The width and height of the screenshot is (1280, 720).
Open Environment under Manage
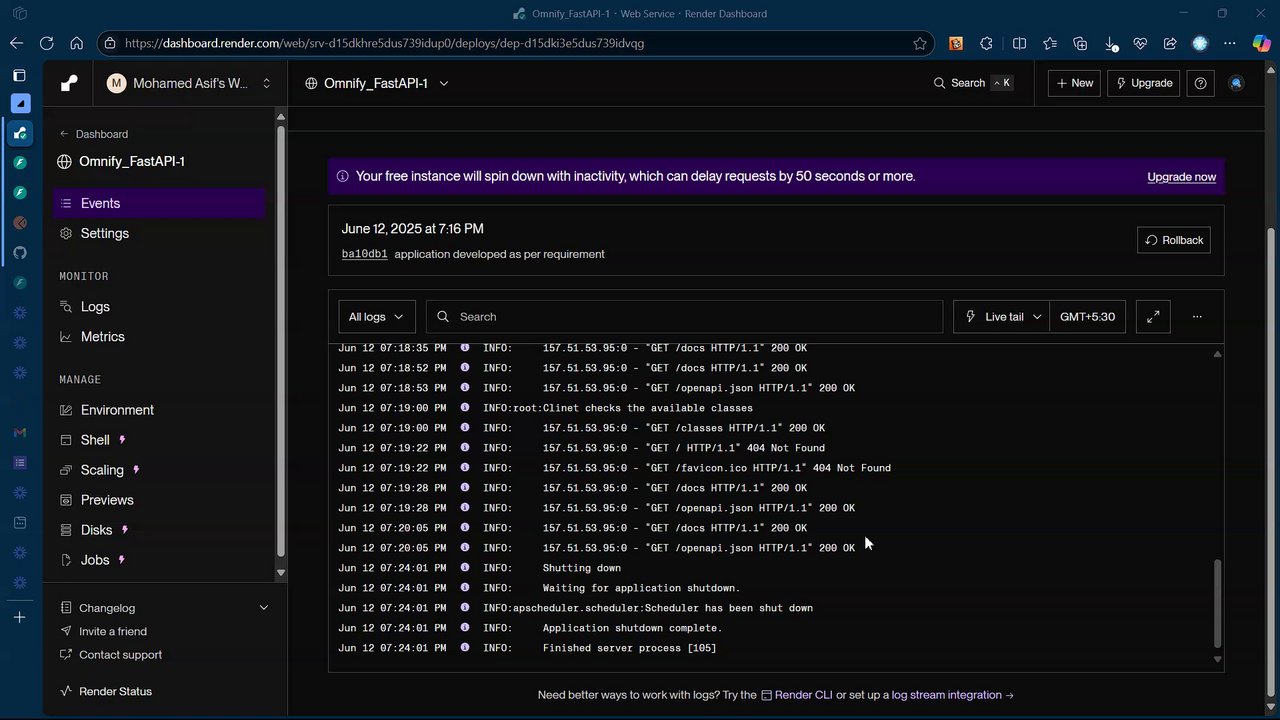160,410
